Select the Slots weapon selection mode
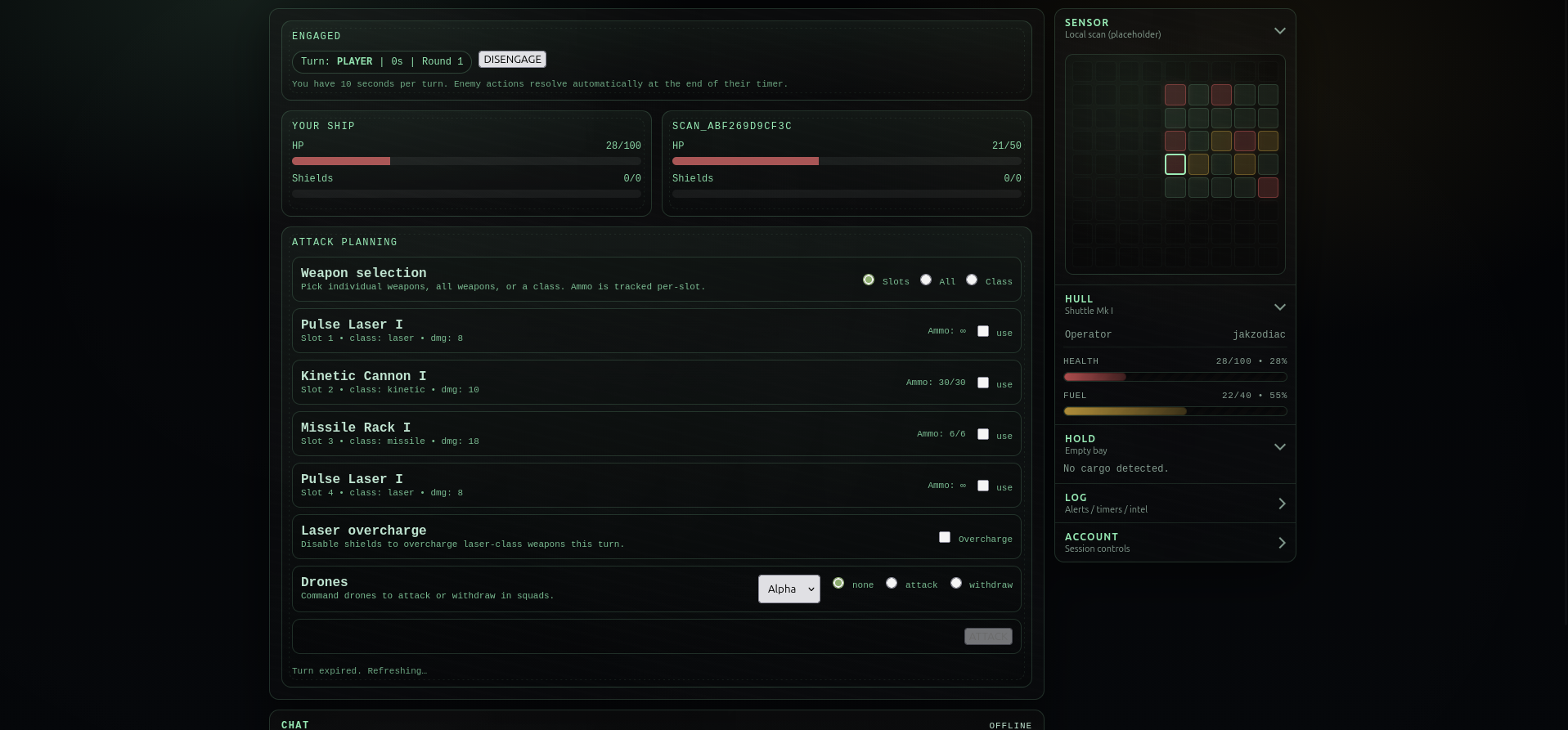Viewport: 1568px width, 730px height. (869, 280)
